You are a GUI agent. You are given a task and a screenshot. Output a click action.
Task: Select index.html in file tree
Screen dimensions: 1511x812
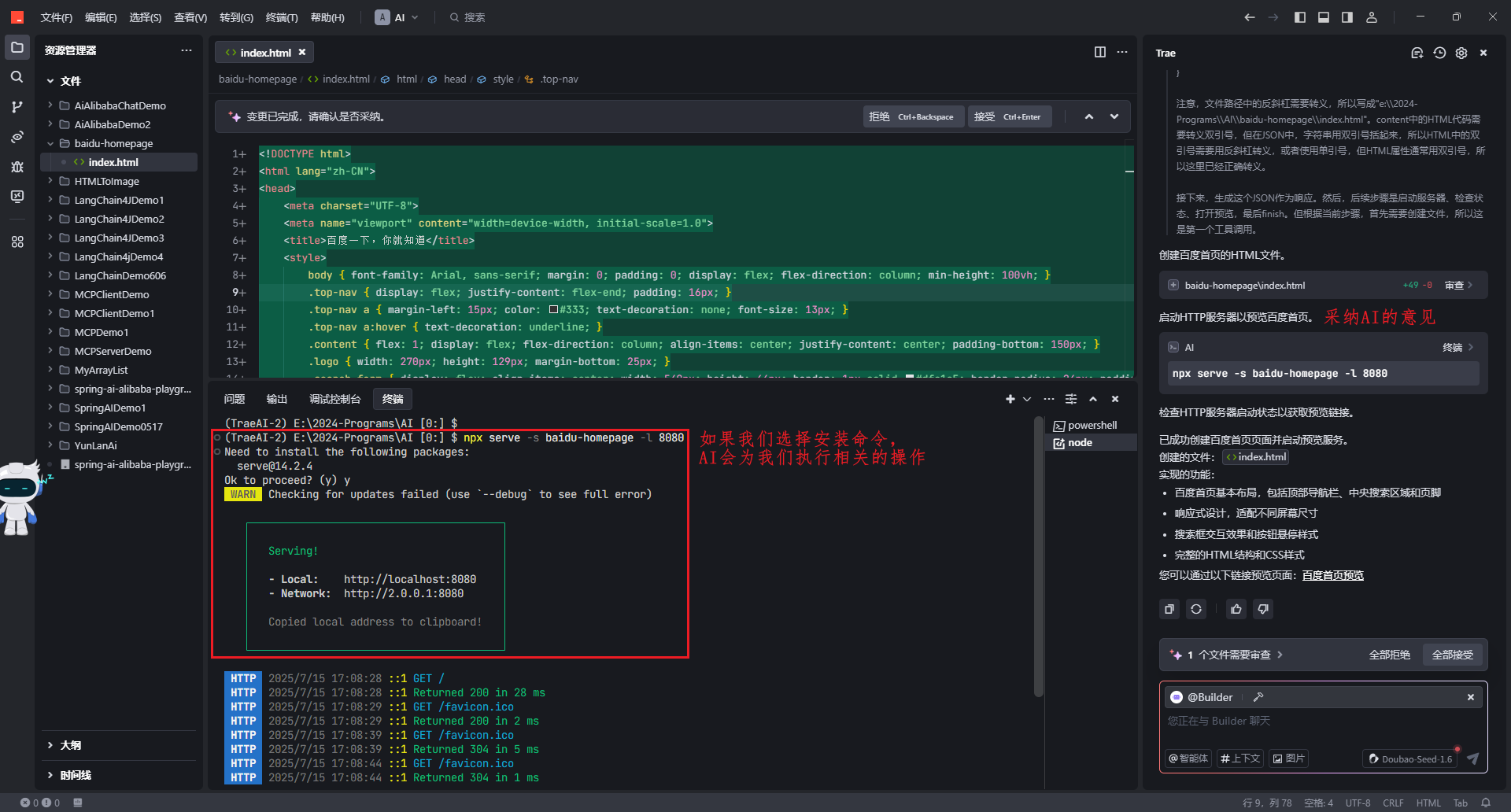pos(119,162)
